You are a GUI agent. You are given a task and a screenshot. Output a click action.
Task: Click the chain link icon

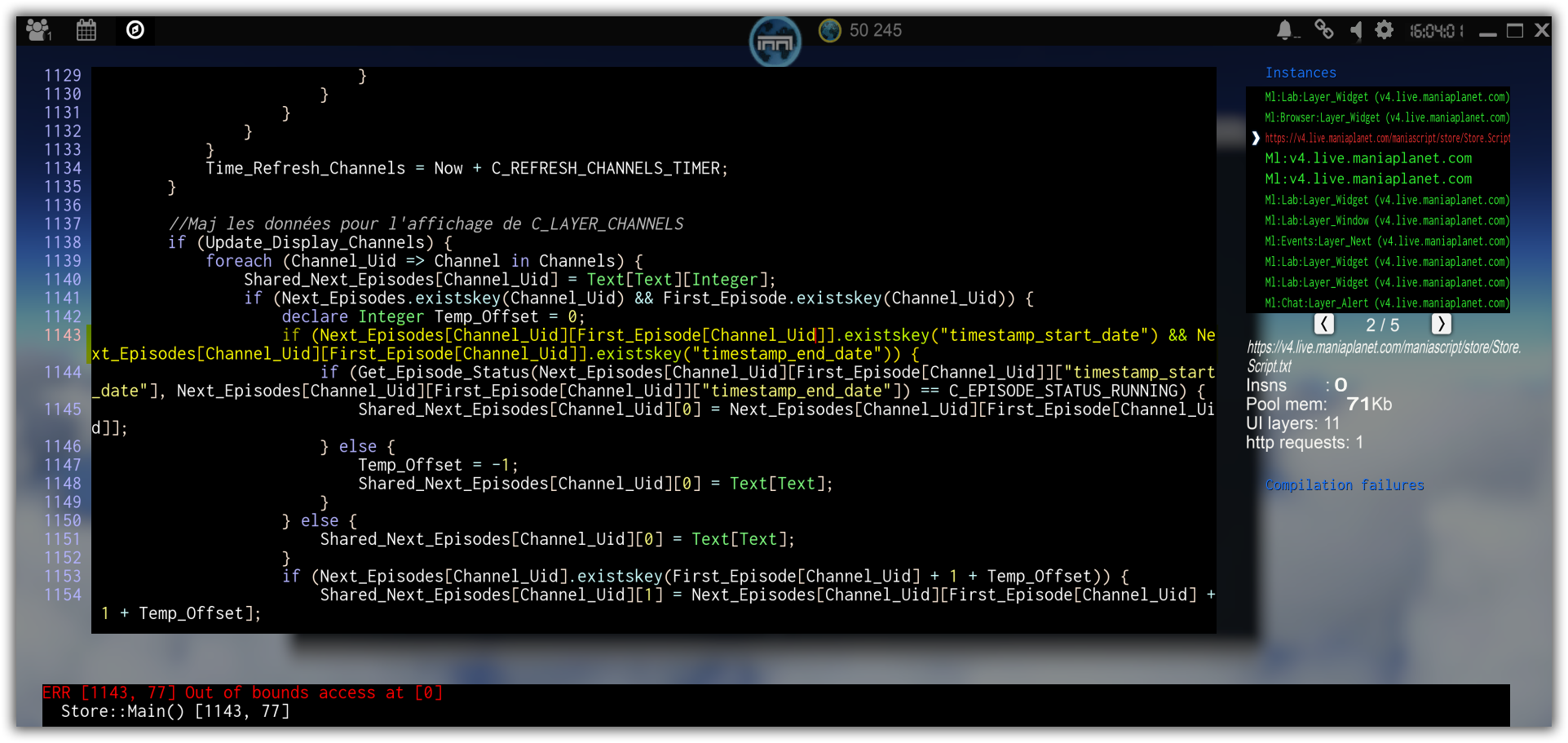(x=1324, y=30)
